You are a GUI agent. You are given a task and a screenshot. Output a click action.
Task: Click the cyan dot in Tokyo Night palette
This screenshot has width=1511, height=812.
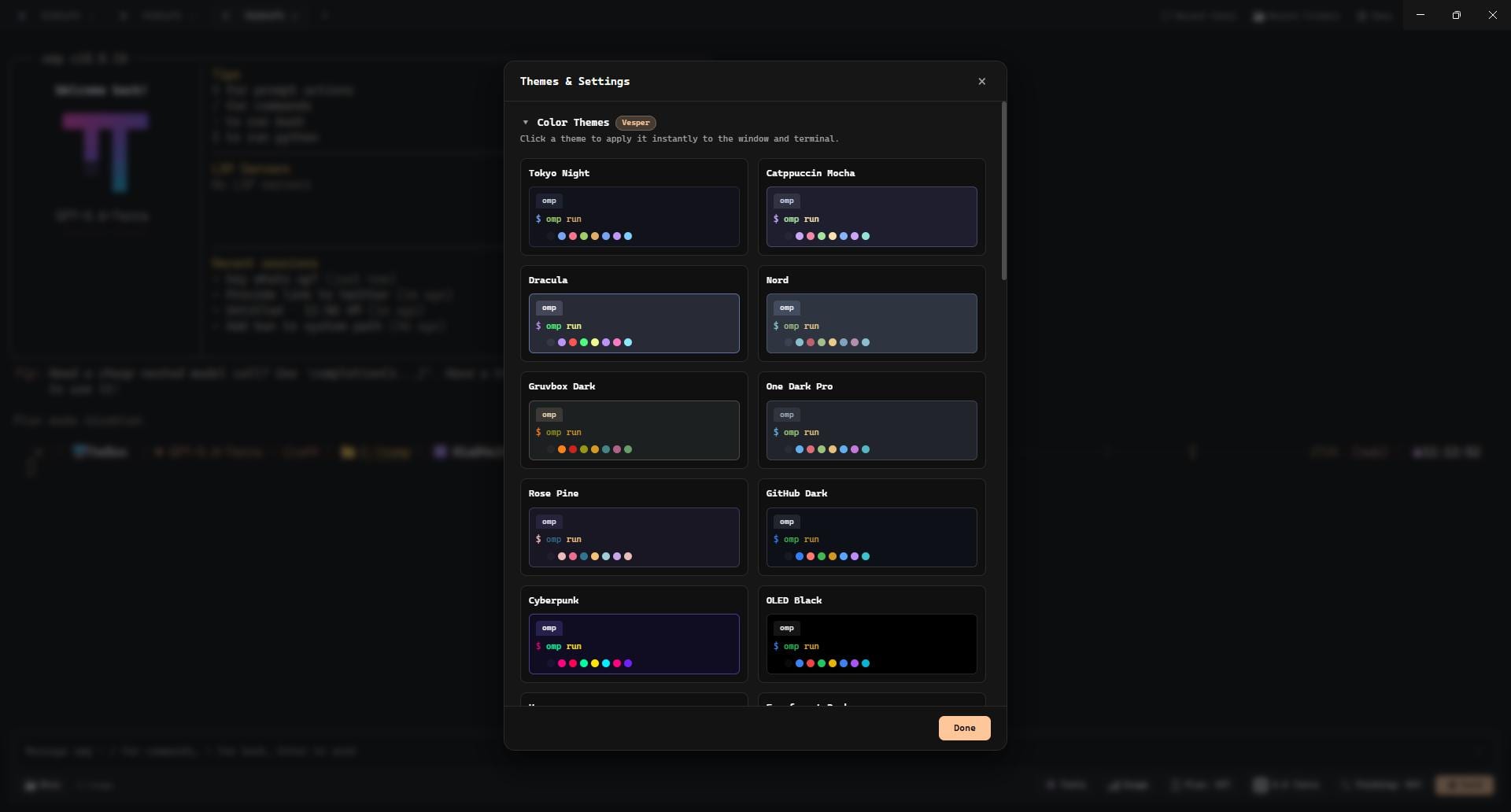[x=628, y=236]
